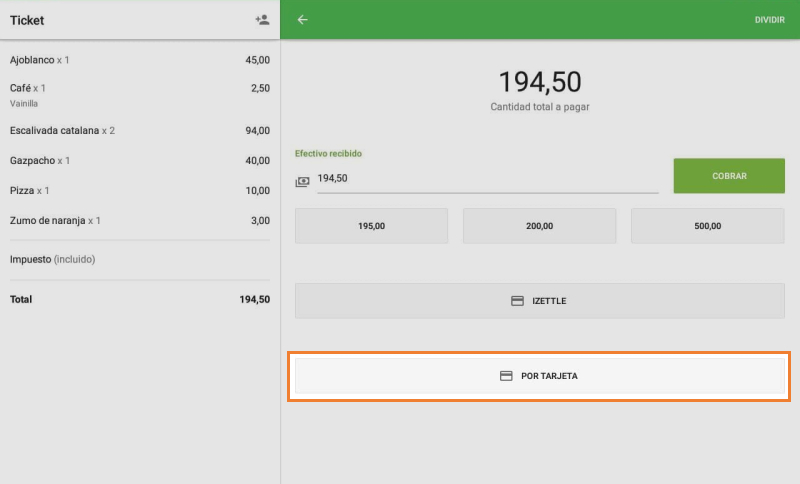Click the Ticket panel title
This screenshot has height=484, width=800.
coord(27,20)
